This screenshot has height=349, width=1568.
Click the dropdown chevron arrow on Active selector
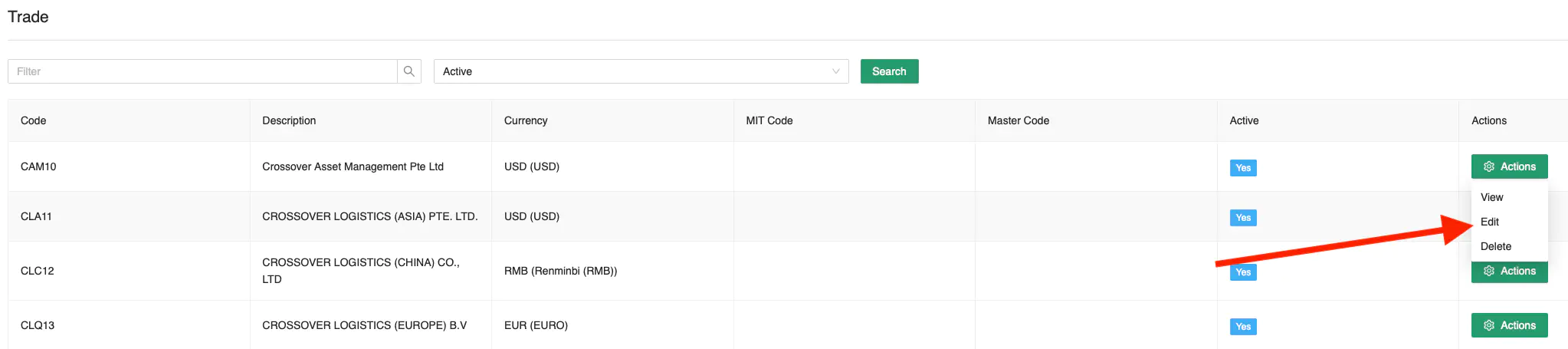tap(835, 71)
